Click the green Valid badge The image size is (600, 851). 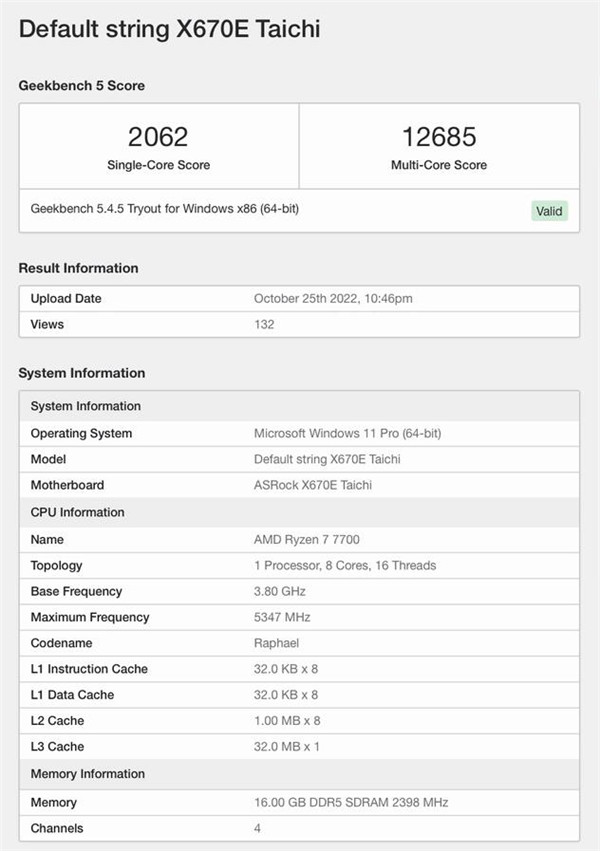[549, 211]
